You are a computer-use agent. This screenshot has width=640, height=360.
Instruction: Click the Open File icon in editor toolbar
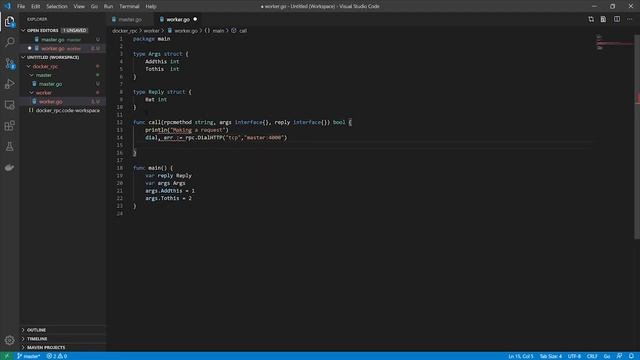603,19
